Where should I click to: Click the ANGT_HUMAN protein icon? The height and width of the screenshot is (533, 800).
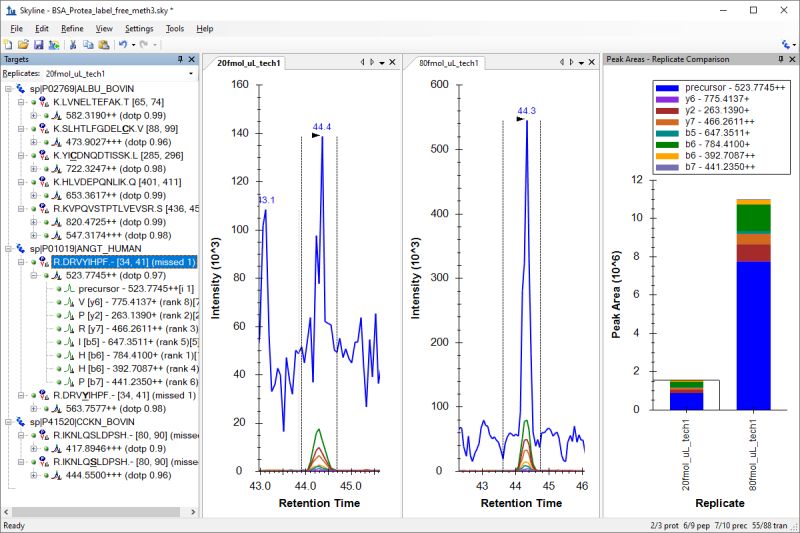coord(20,249)
